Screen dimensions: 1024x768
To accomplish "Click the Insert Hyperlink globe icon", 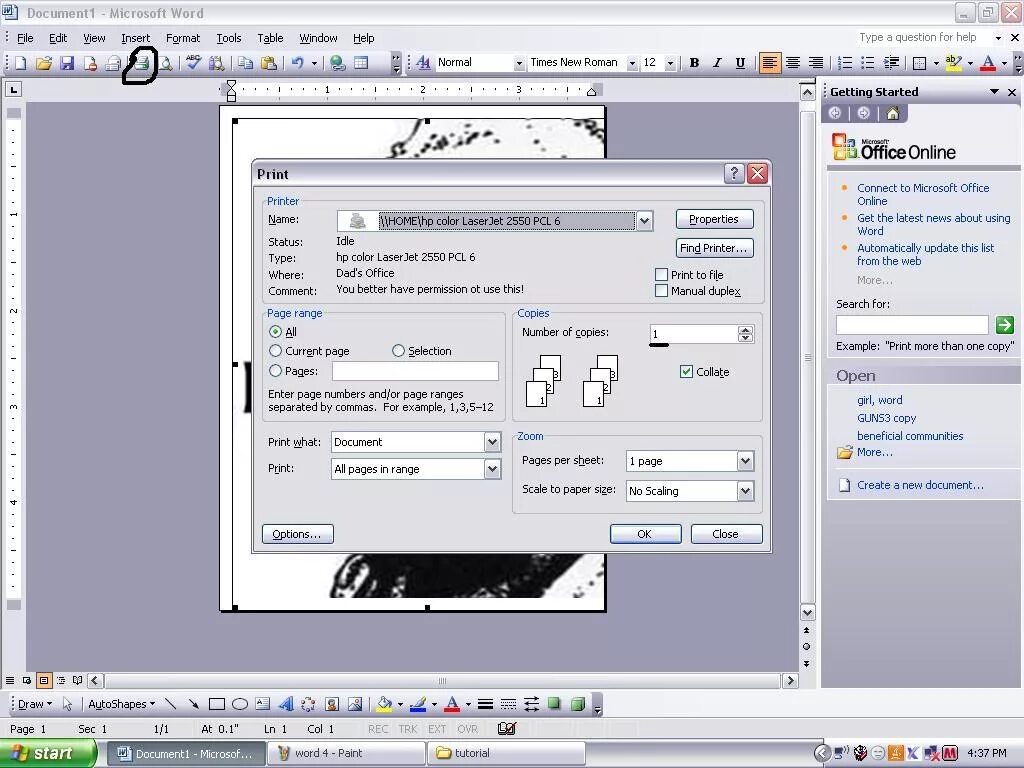I will [338, 63].
